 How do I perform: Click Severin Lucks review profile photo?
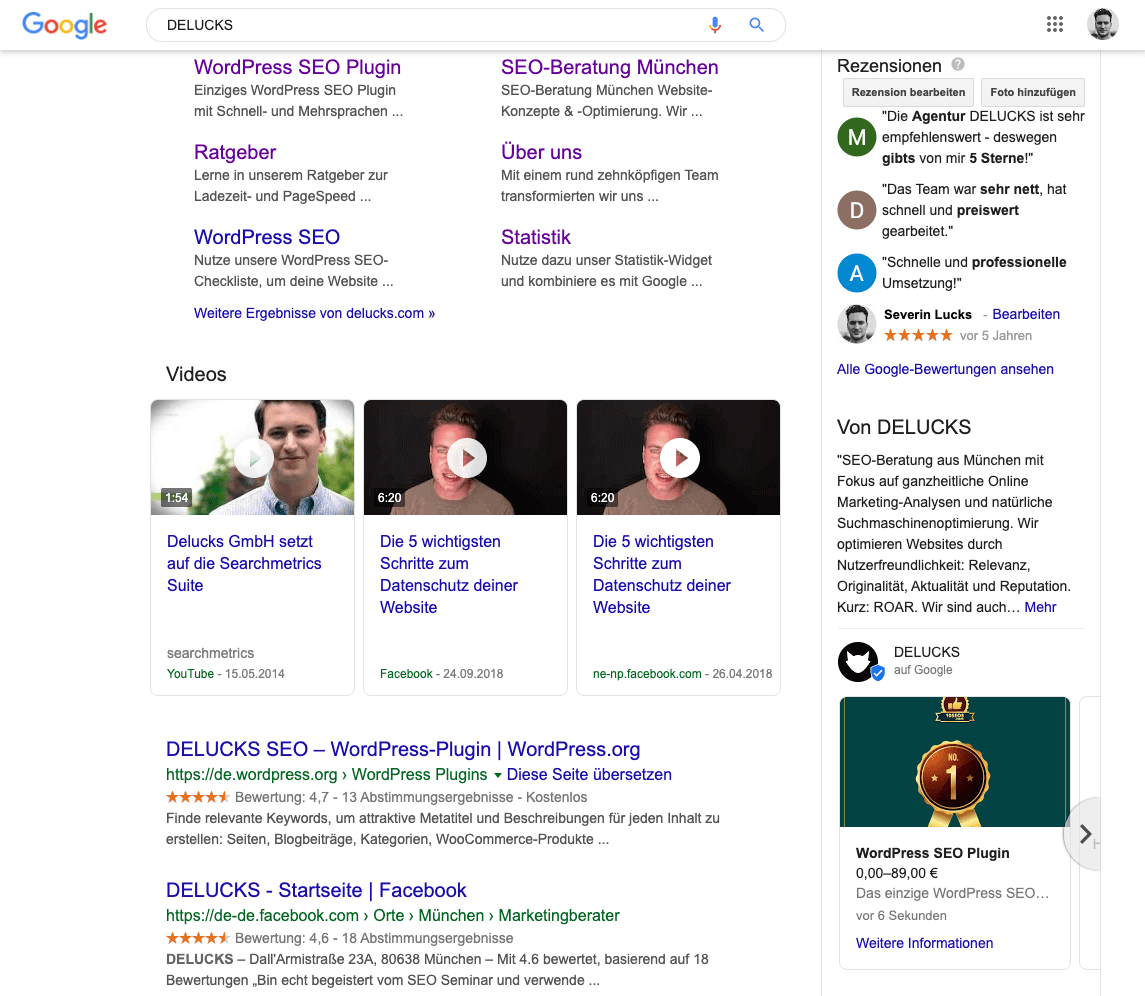[857, 324]
